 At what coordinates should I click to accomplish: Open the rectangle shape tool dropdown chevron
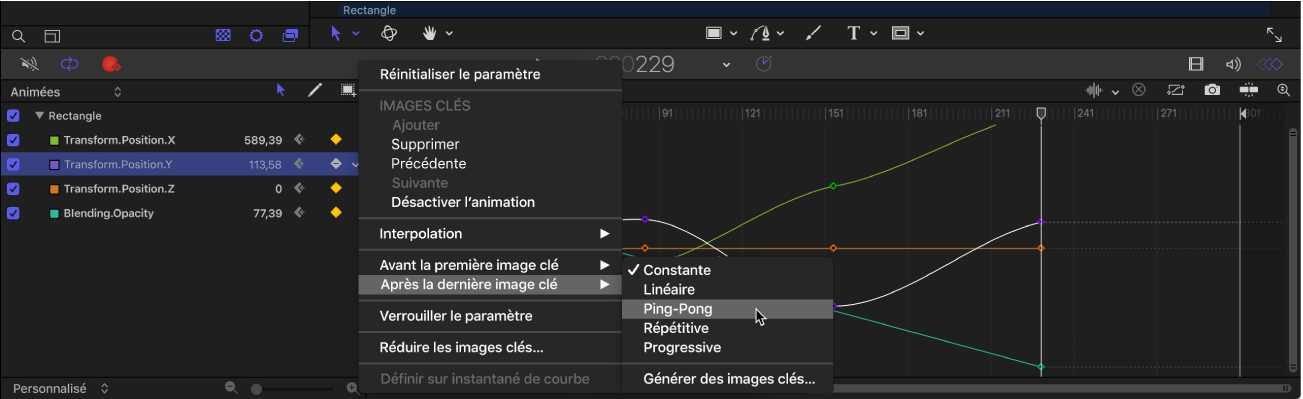tap(733, 34)
